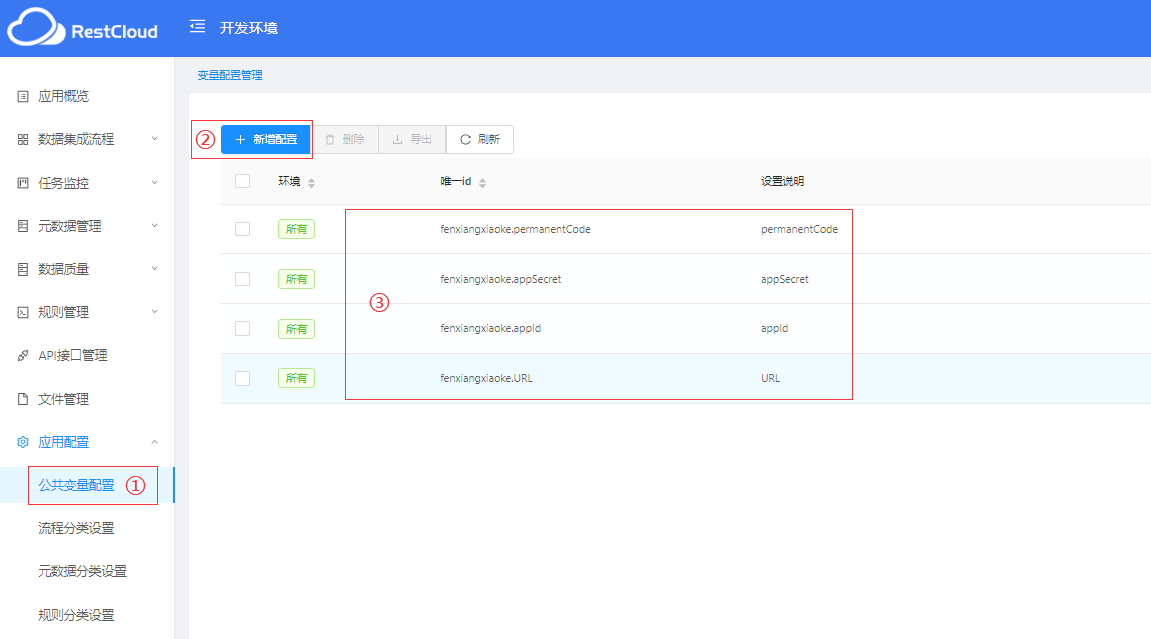
Task: Open 流程分类设置 menu item
Action: (x=76, y=528)
